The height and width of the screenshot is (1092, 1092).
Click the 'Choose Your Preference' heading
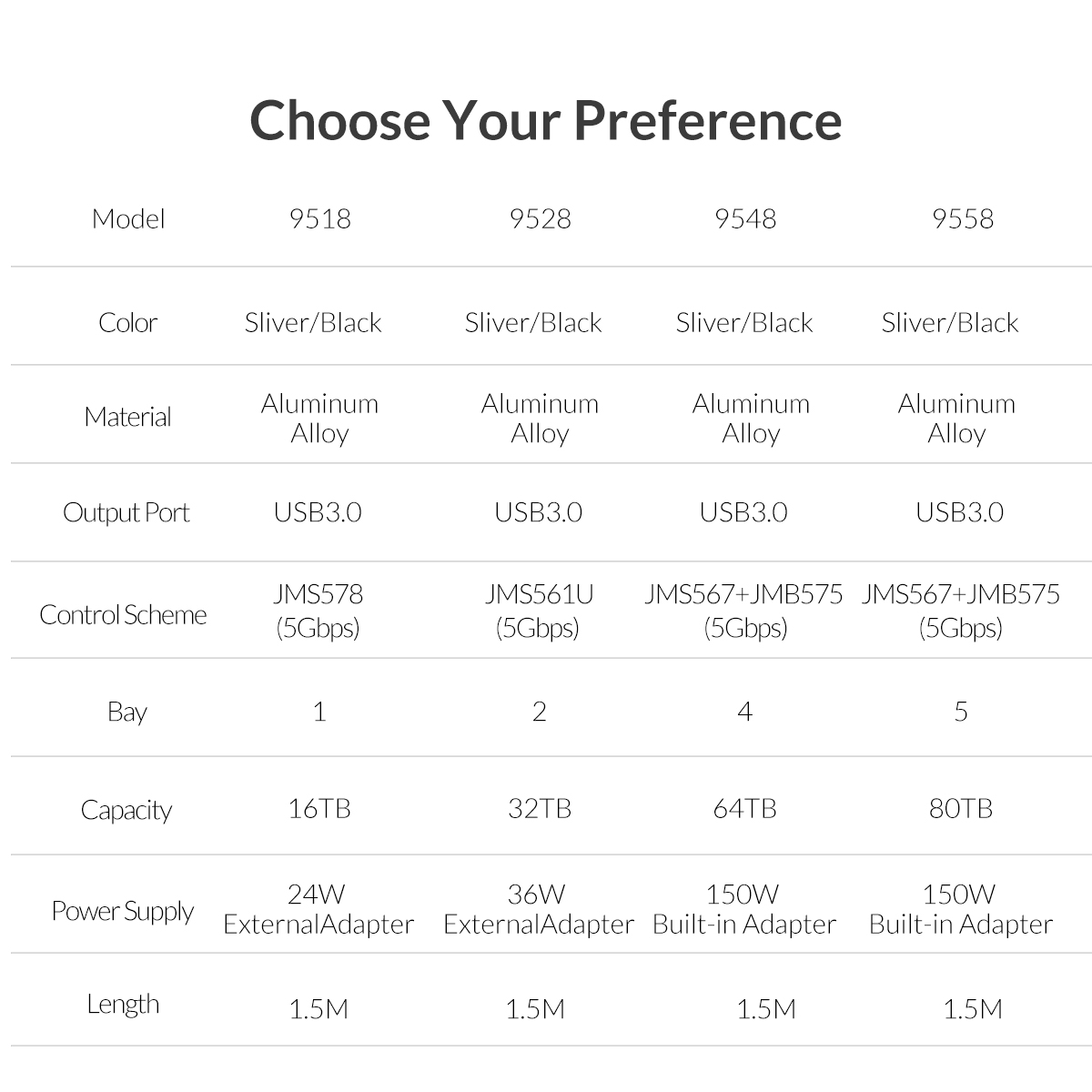click(x=546, y=120)
